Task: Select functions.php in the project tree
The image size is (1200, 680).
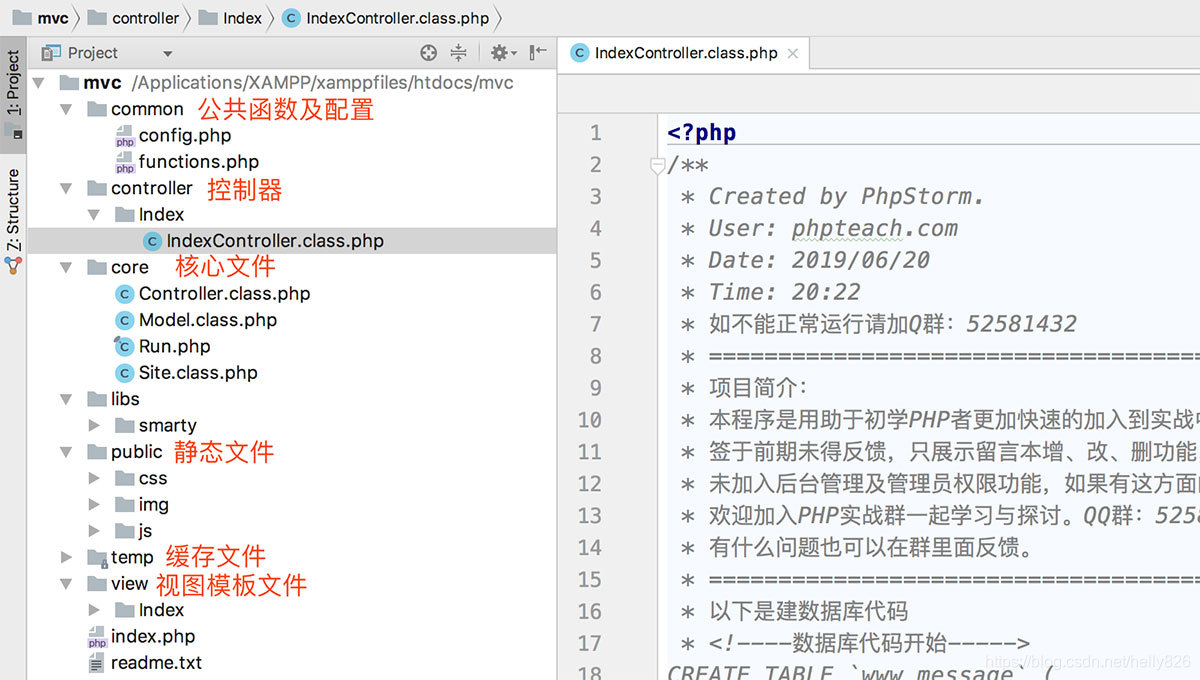Action: coord(198,162)
